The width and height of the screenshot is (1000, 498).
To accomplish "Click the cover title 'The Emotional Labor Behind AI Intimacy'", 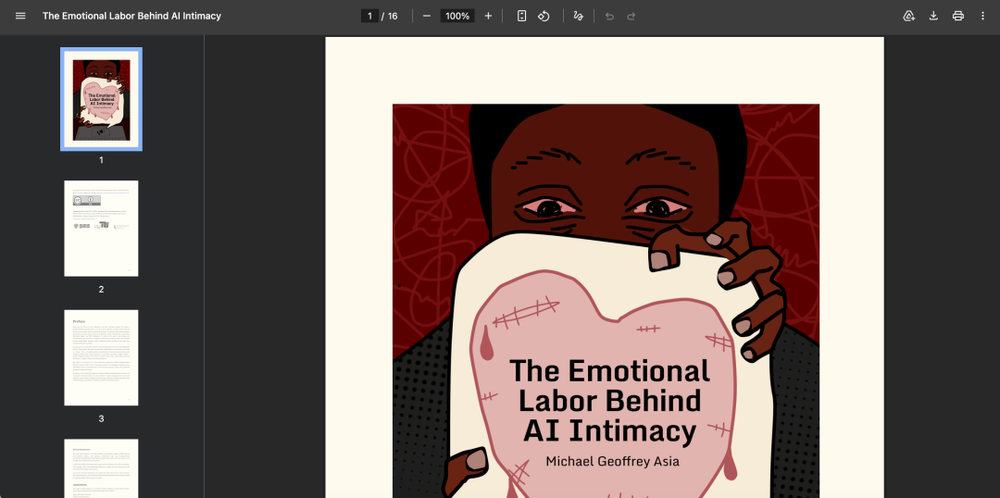I will click(x=609, y=400).
